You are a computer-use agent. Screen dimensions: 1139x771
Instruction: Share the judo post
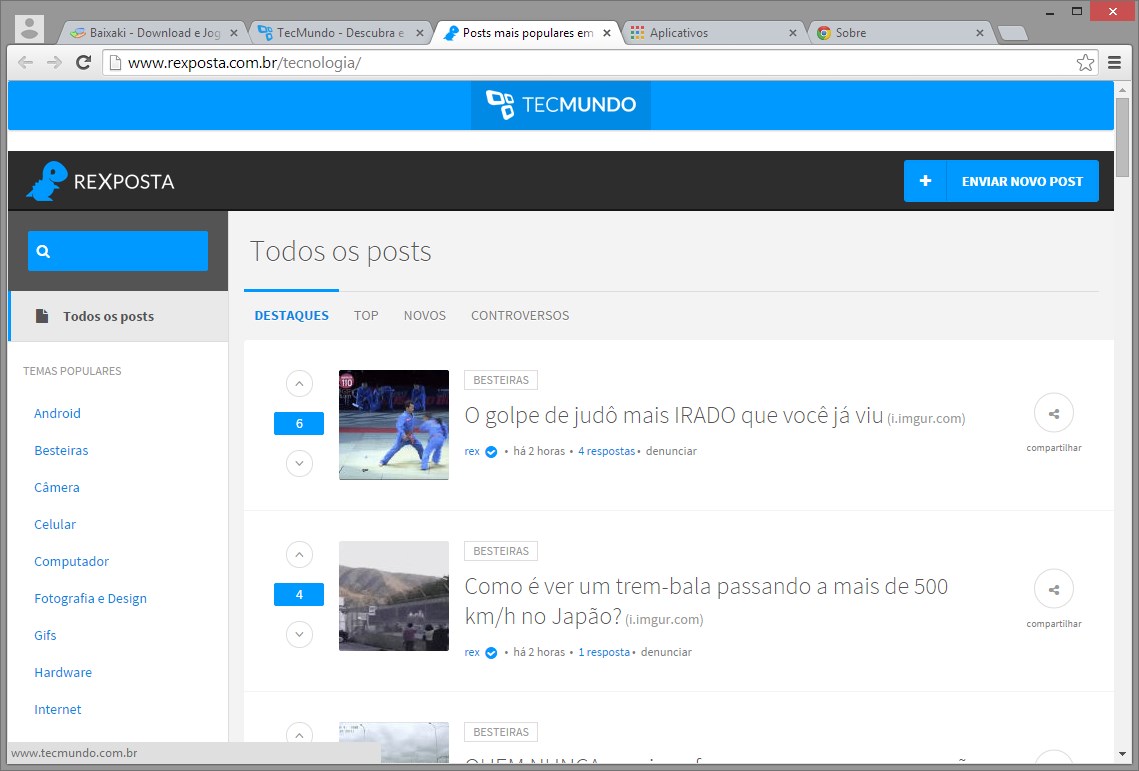pyautogui.click(x=1054, y=413)
